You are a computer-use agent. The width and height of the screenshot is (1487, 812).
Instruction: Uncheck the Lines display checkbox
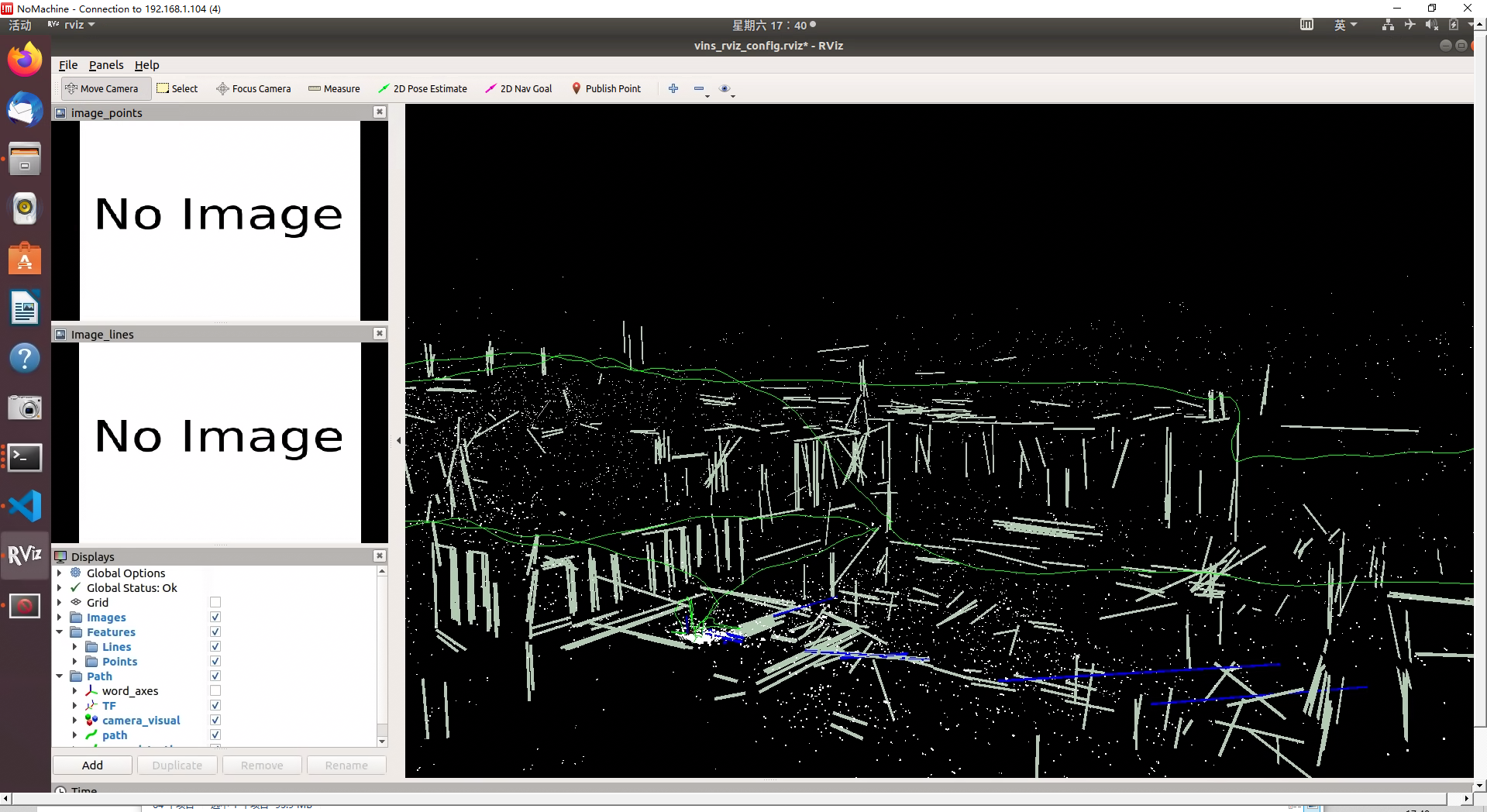215,646
